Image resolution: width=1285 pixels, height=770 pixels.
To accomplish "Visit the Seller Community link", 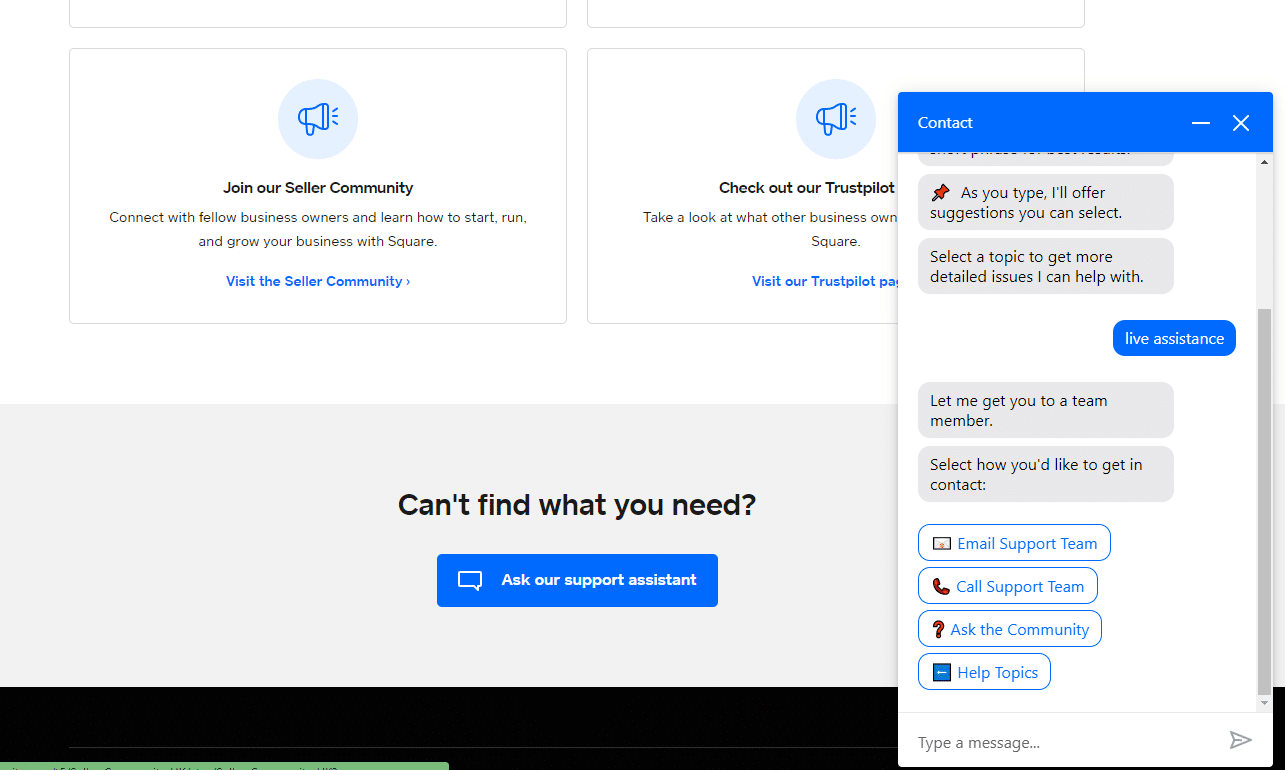I will tap(318, 281).
